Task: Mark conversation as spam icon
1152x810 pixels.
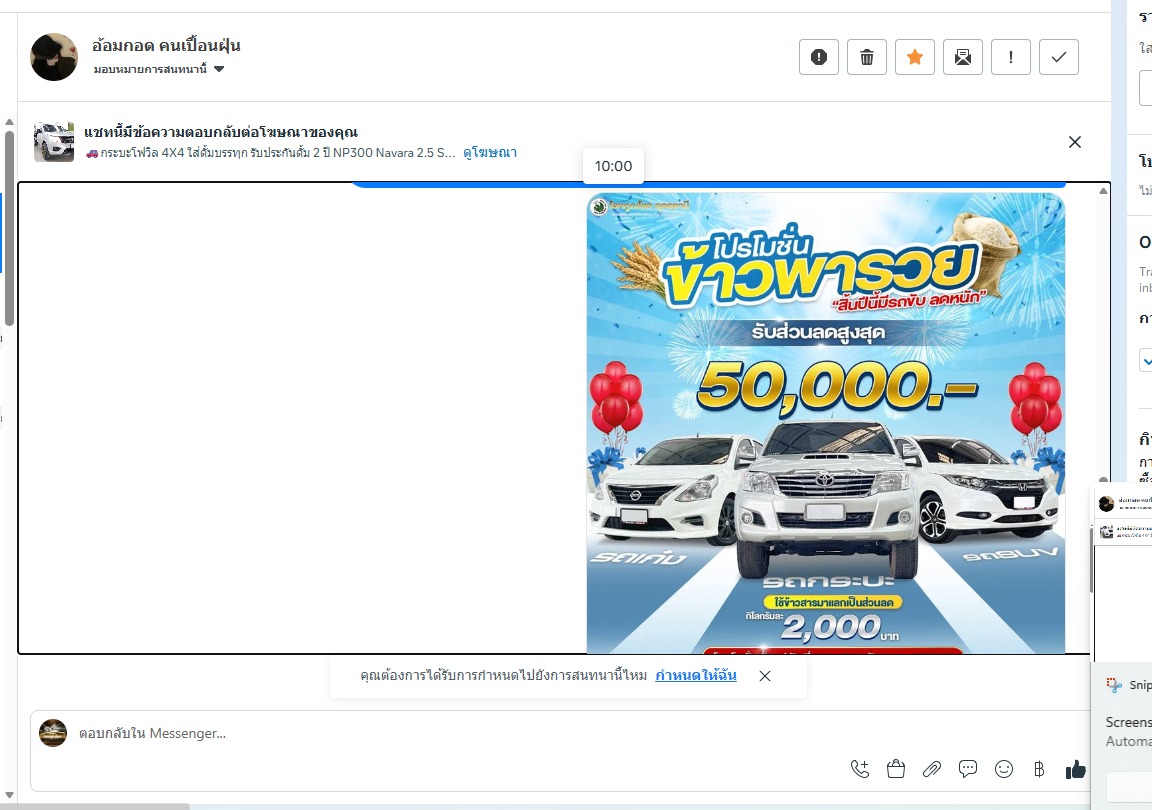Action: [818, 57]
